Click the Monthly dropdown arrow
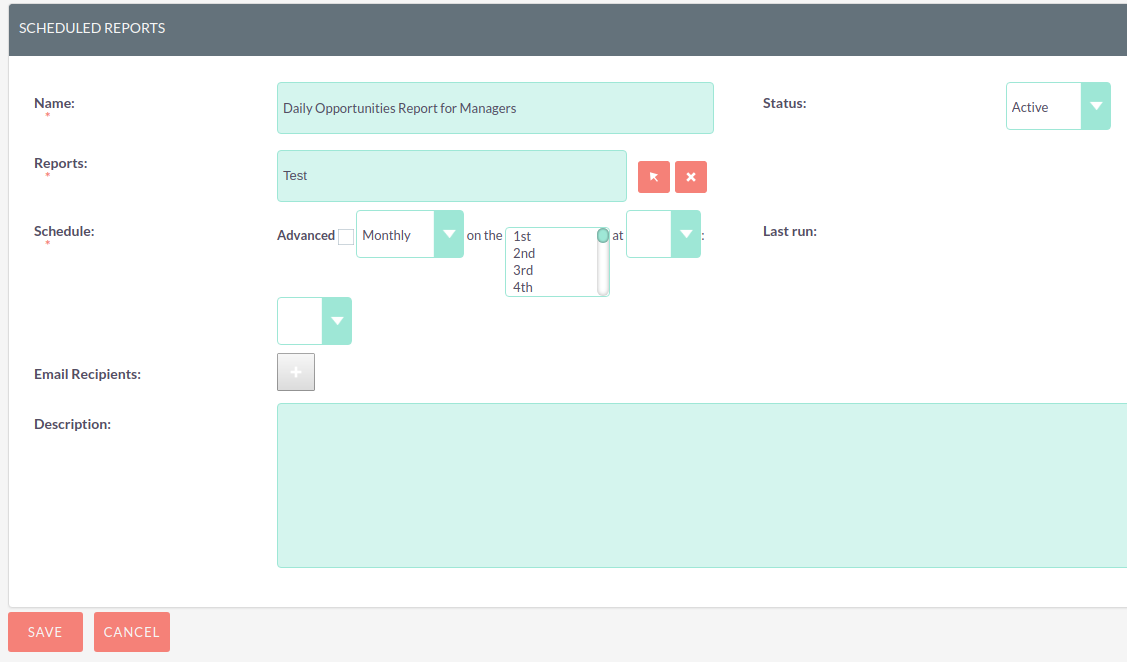1127x662 pixels. click(x=448, y=233)
